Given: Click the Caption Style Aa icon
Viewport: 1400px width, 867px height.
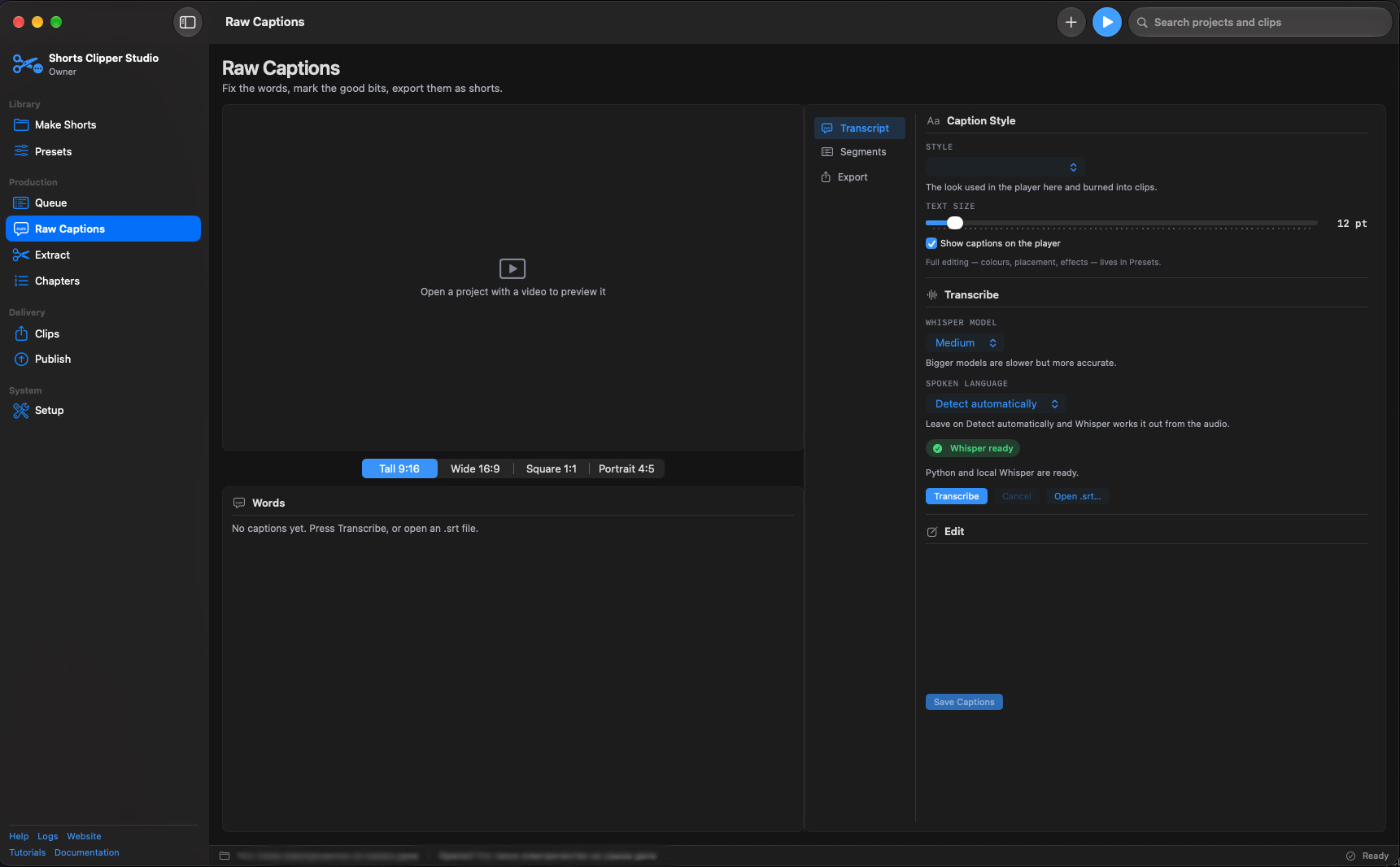Looking at the screenshot, I should click(933, 120).
